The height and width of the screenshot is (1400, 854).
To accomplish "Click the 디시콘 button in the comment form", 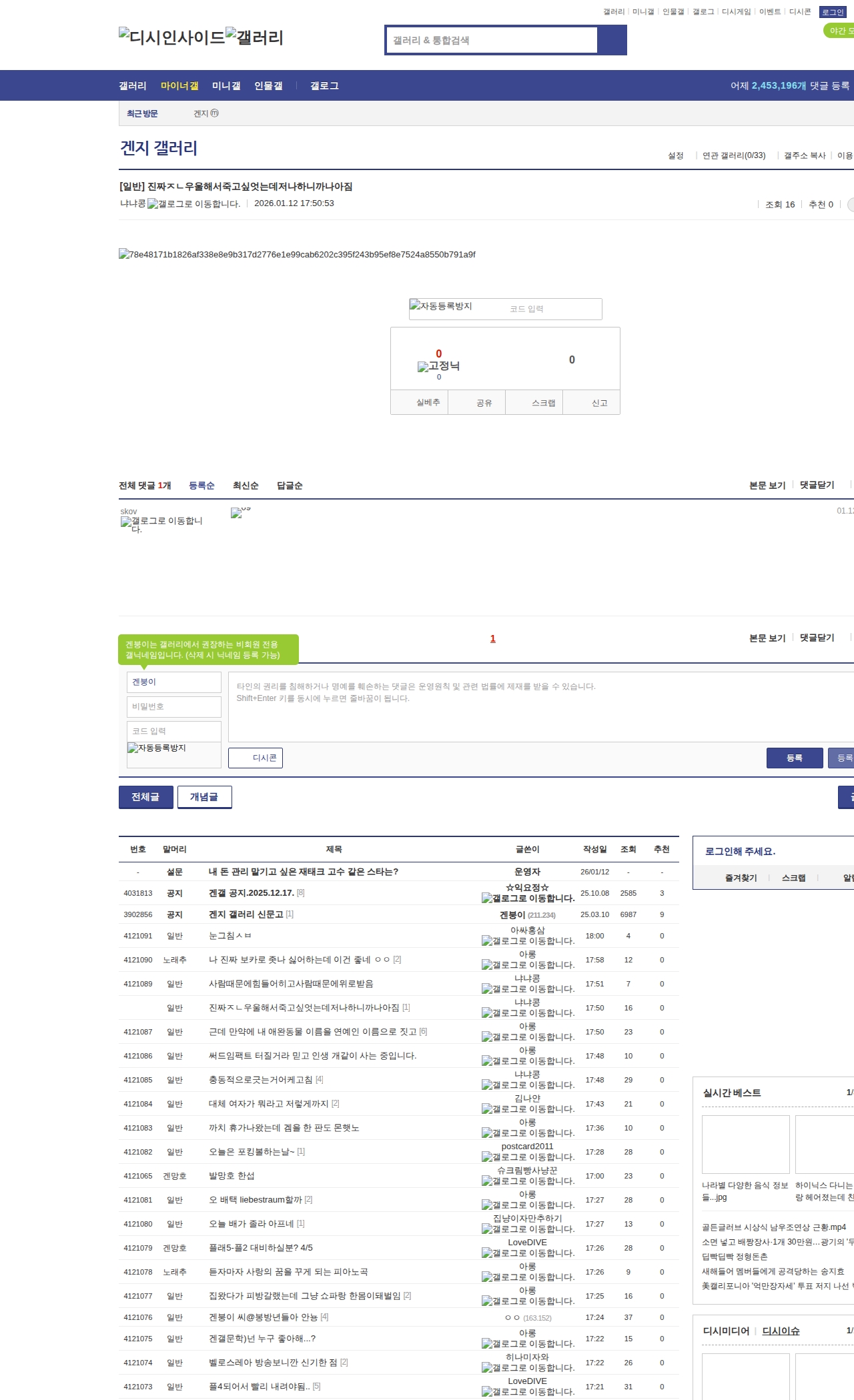I will 256,758.
